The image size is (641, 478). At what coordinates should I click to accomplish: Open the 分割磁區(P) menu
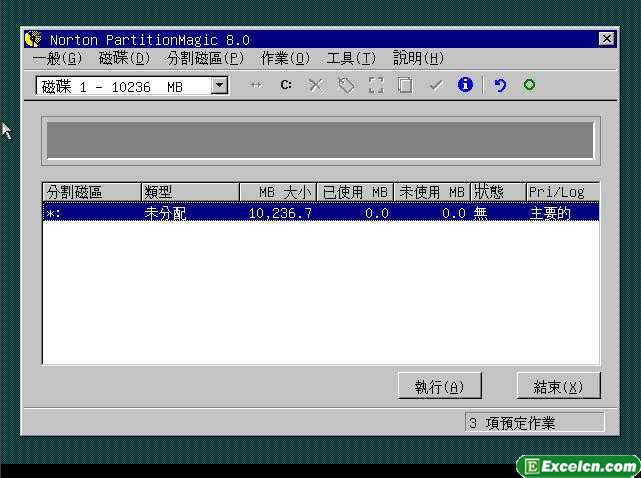point(205,59)
